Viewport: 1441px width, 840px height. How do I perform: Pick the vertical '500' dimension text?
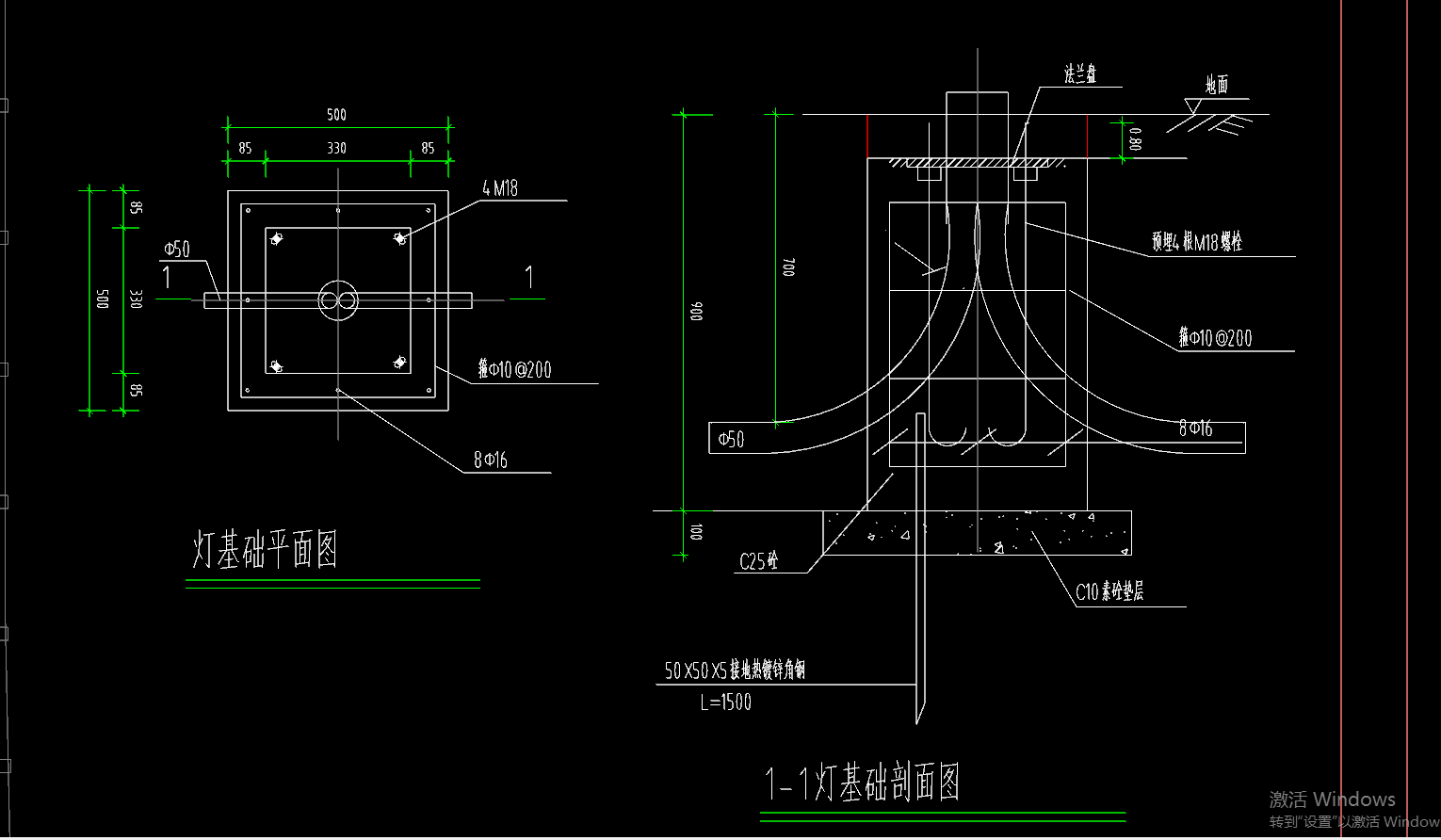coord(103,299)
